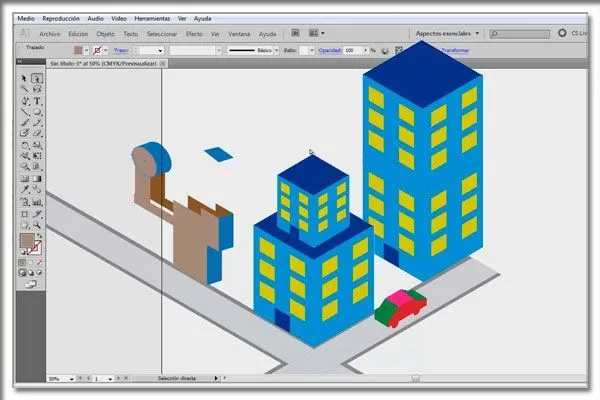Select the black arrow Selection tool

(24, 78)
